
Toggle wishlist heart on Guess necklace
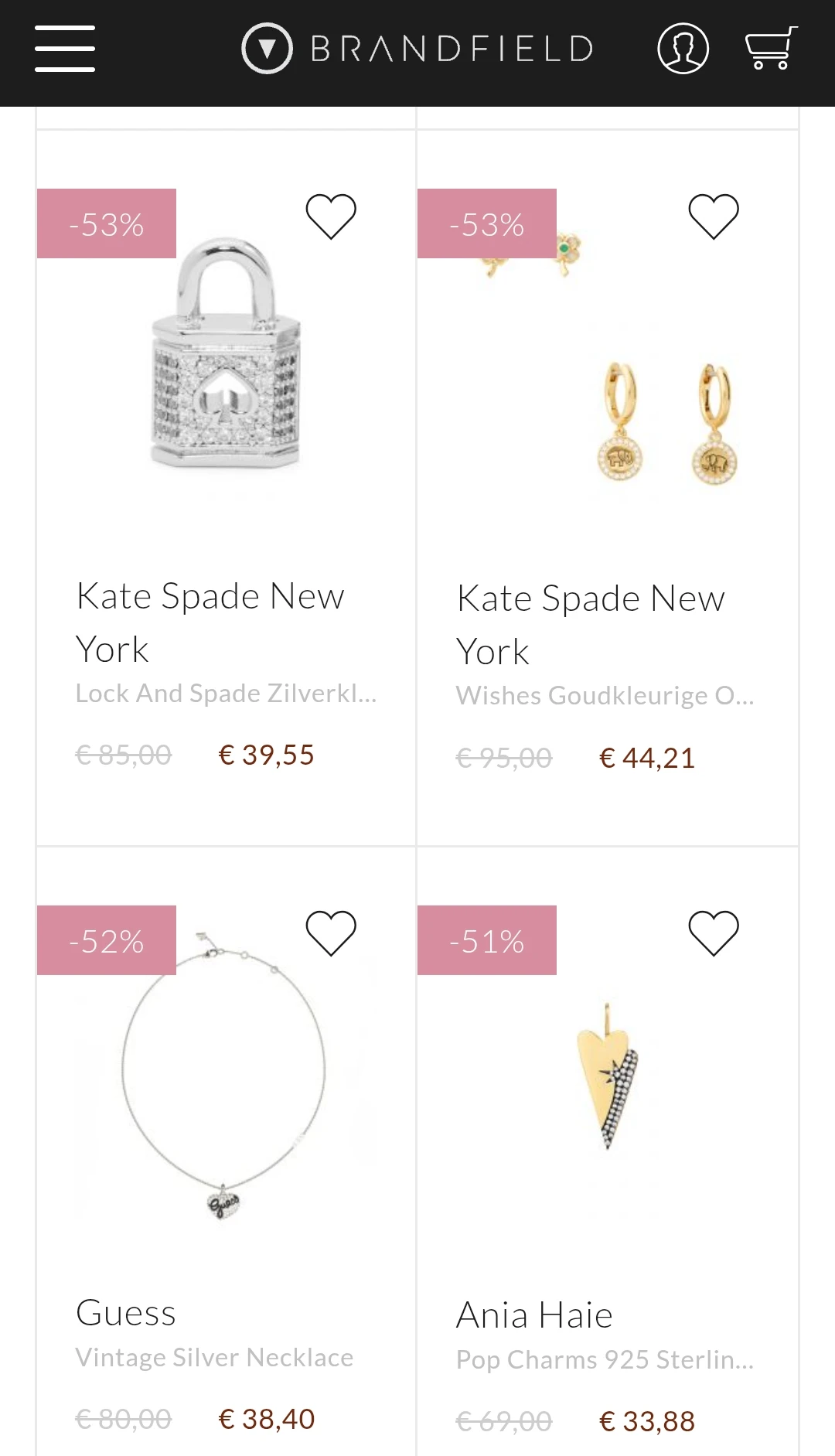pos(331,933)
